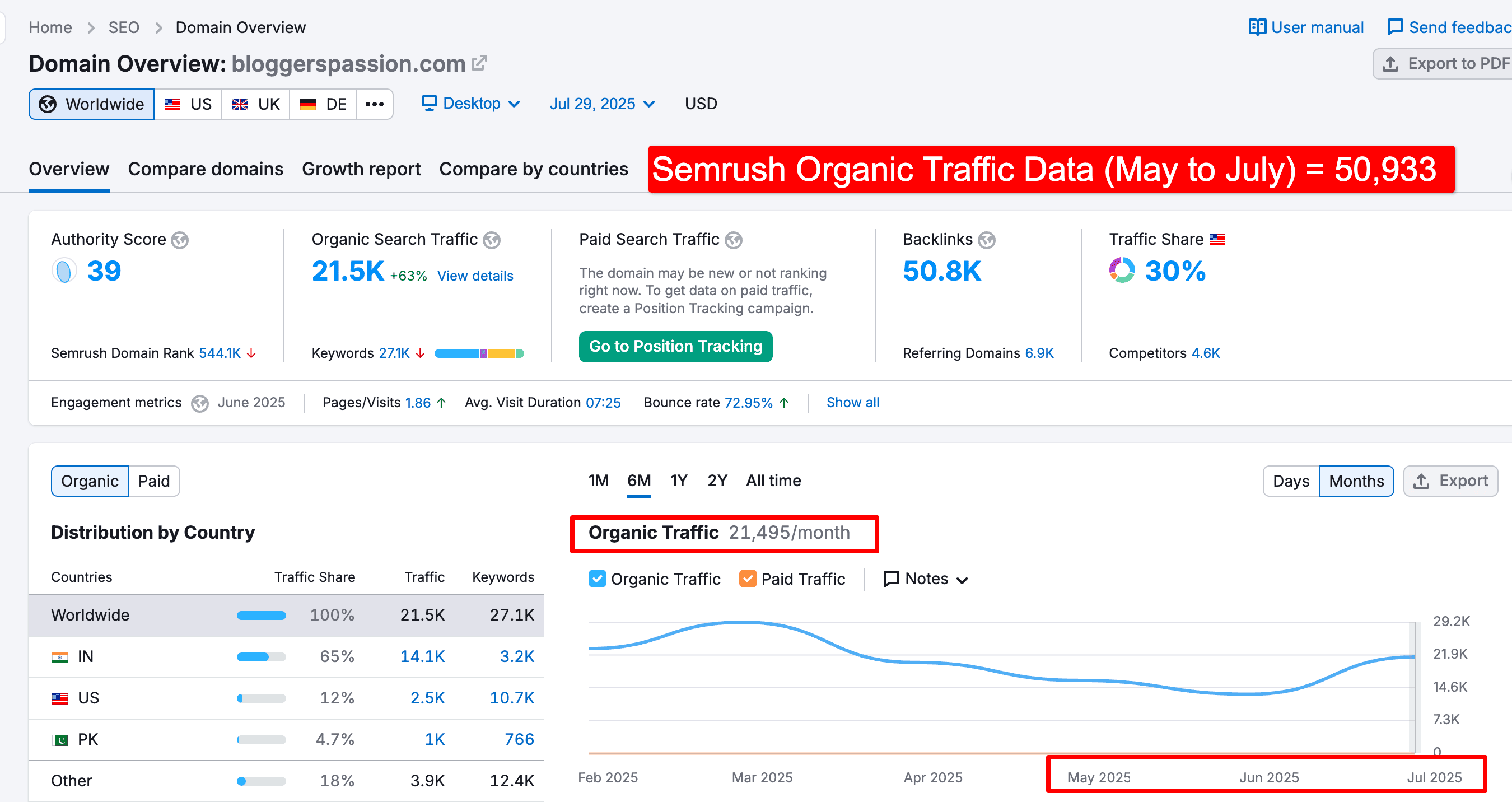This screenshot has height=802, width=1512.
Task: Click the Worldwide traffic share bar
Action: pos(261,616)
